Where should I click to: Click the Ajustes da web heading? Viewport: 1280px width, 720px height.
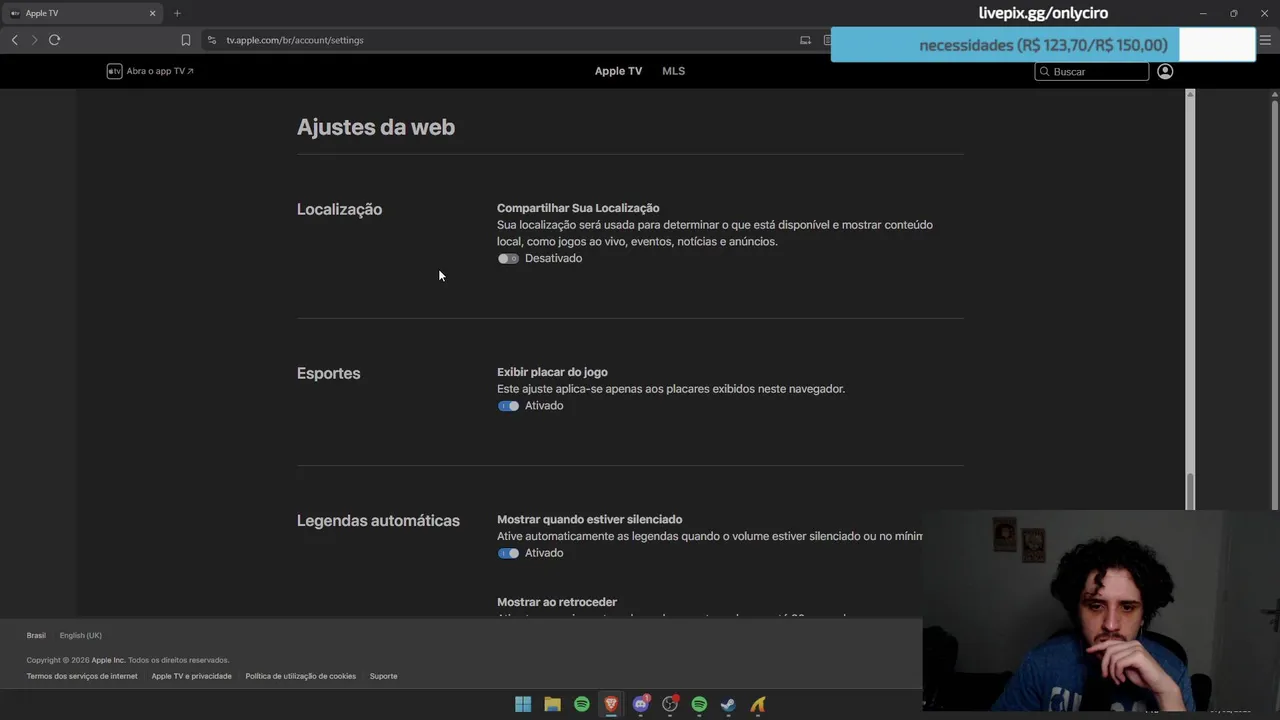(x=375, y=127)
